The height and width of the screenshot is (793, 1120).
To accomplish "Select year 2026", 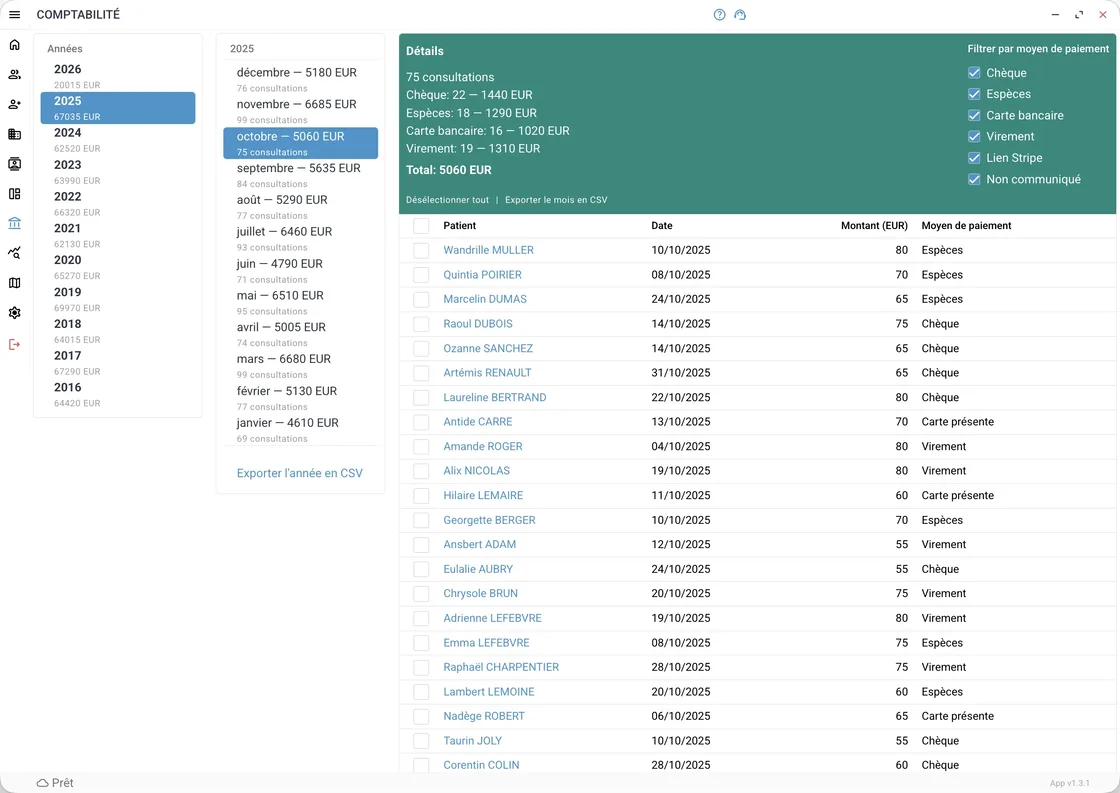I will [118, 76].
